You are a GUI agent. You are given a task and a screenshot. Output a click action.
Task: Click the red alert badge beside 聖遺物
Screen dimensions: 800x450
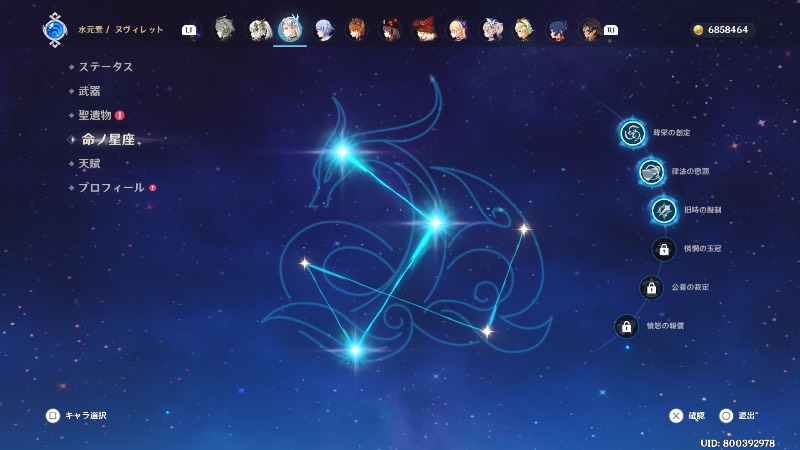pyautogui.click(x=120, y=115)
